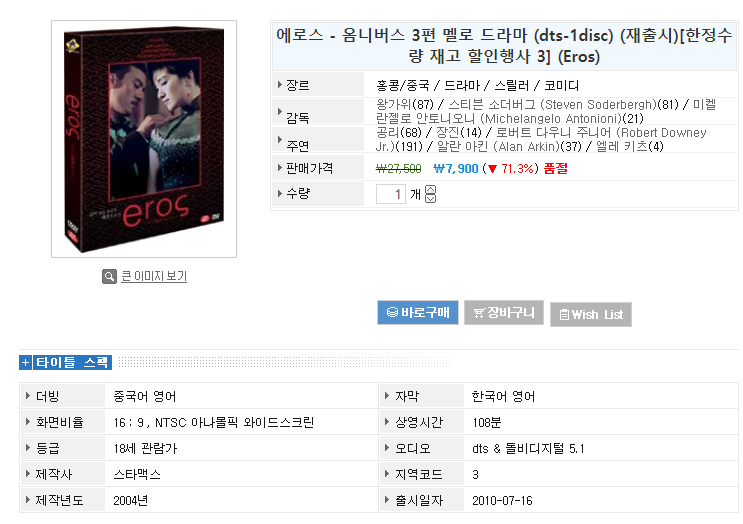Click actor link 장진(14)
The height and width of the screenshot is (524, 743).
[x=459, y=132]
